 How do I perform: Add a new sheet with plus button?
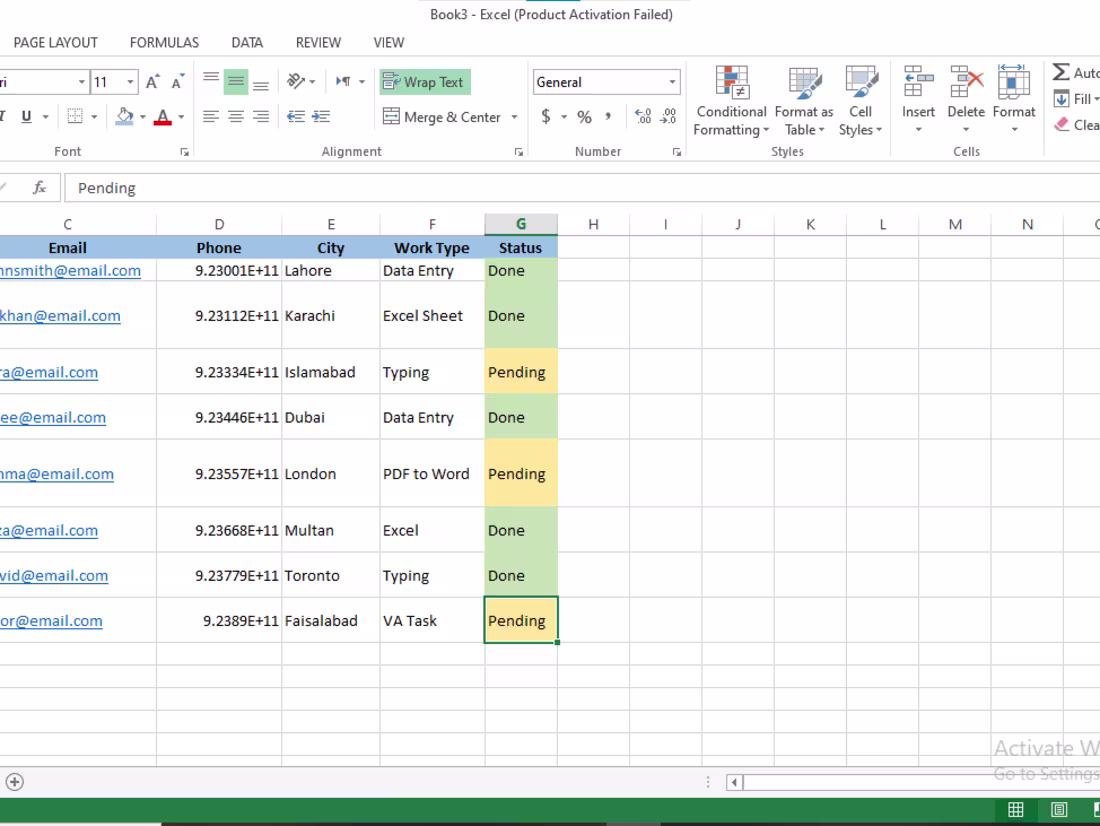[x=15, y=782]
